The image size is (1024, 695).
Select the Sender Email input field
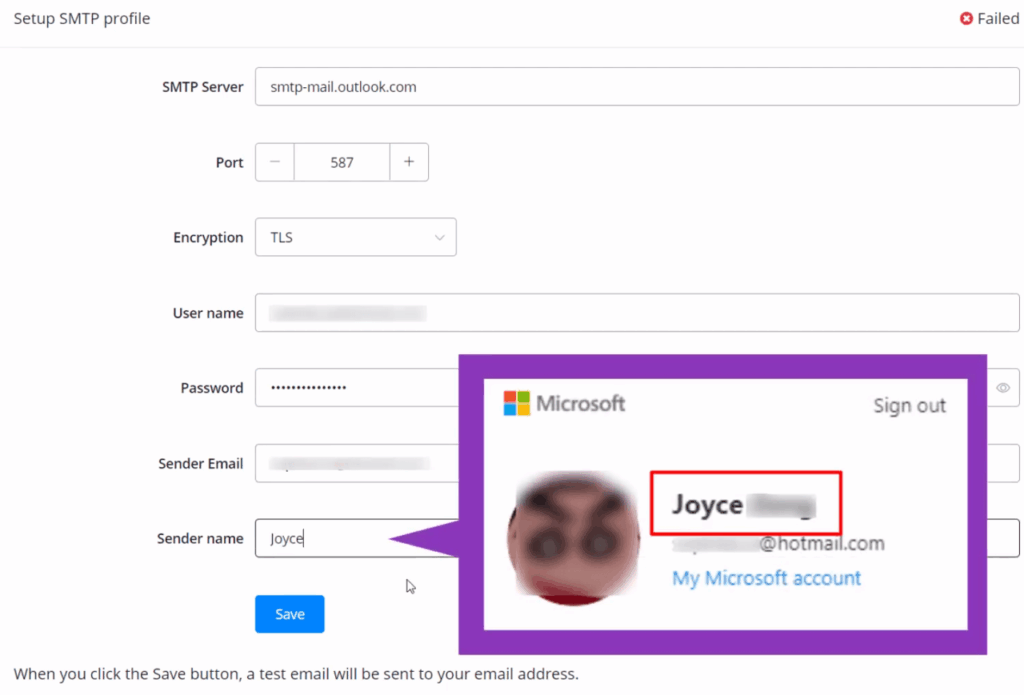point(355,464)
